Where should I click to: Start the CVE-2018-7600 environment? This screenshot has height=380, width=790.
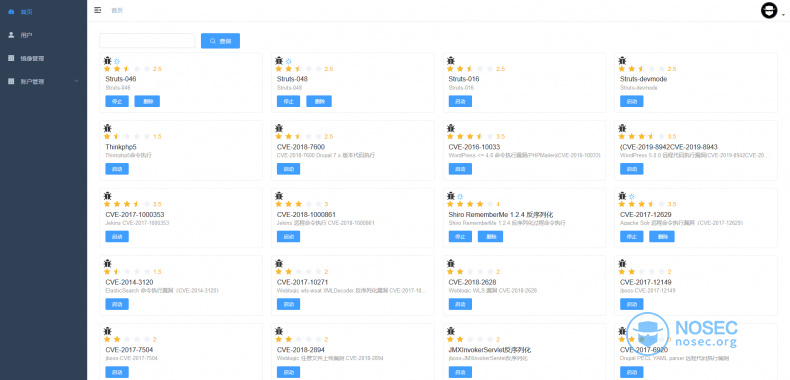(x=289, y=169)
